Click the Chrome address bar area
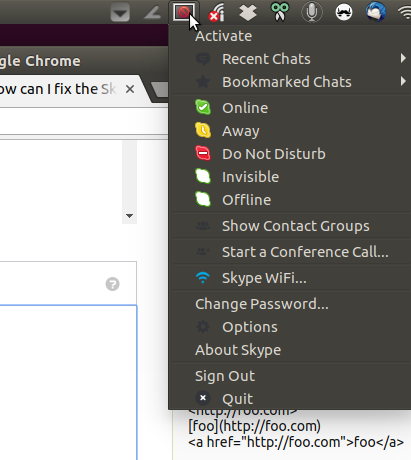 [x=83, y=122]
